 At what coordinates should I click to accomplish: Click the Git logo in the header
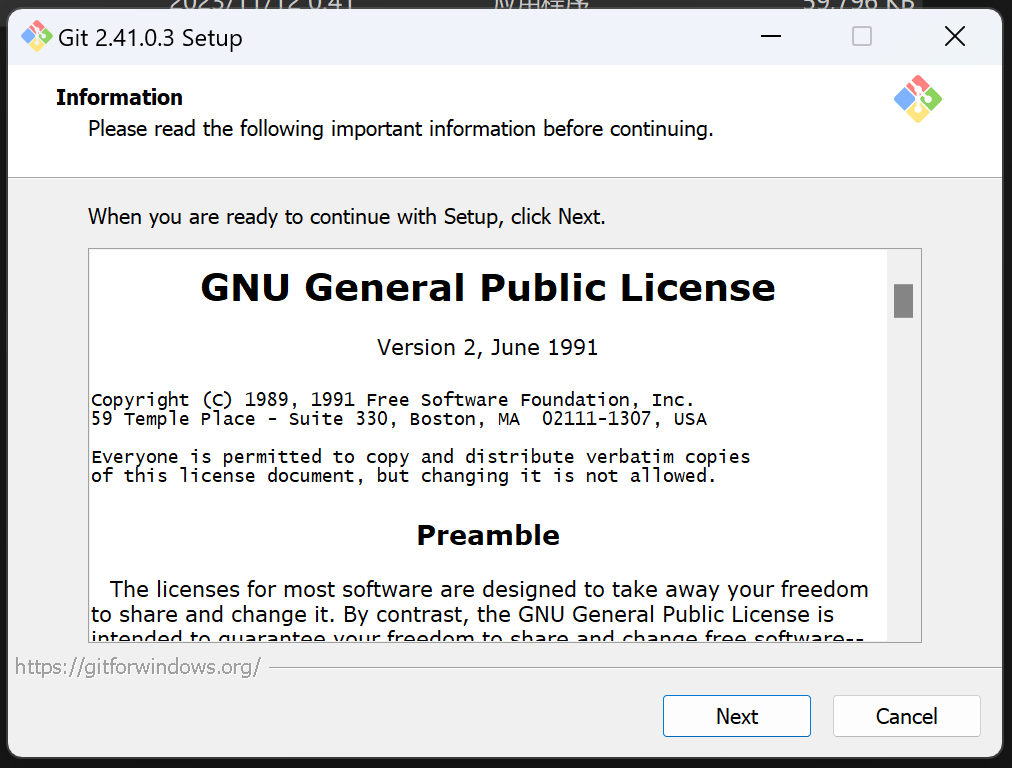[x=917, y=99]
